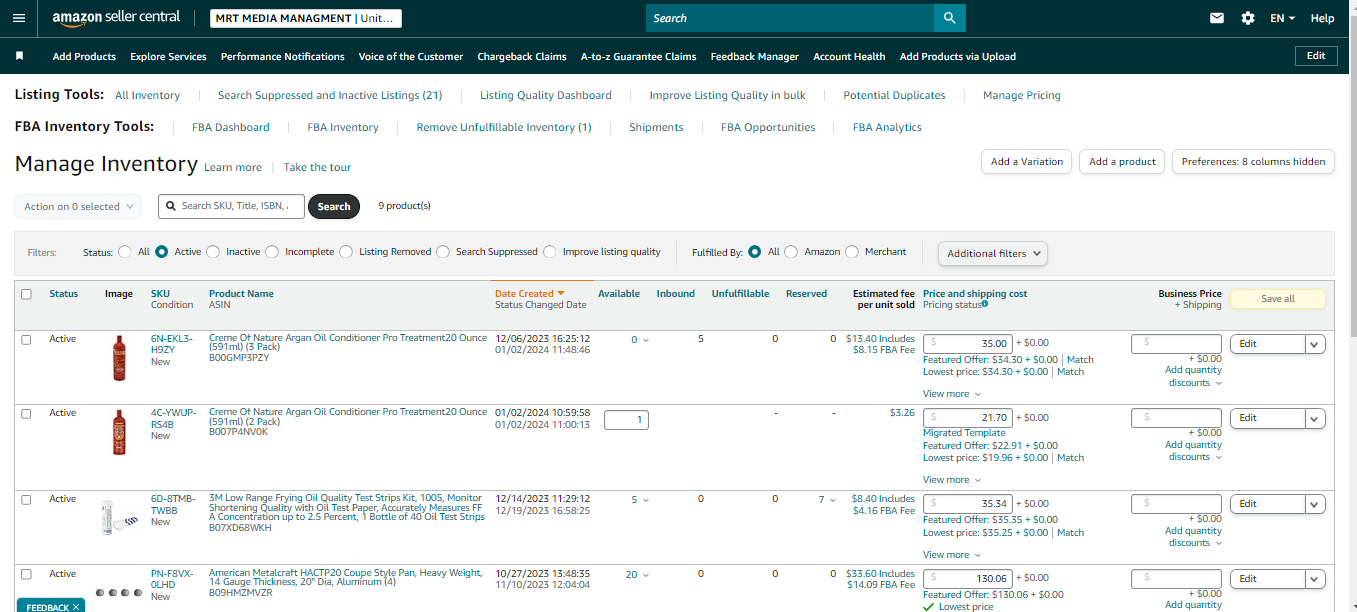Open the product link for ASIN B07XD68WKH
The height and width of the screenshot is (612, 1357).
[x=346, y=510]
